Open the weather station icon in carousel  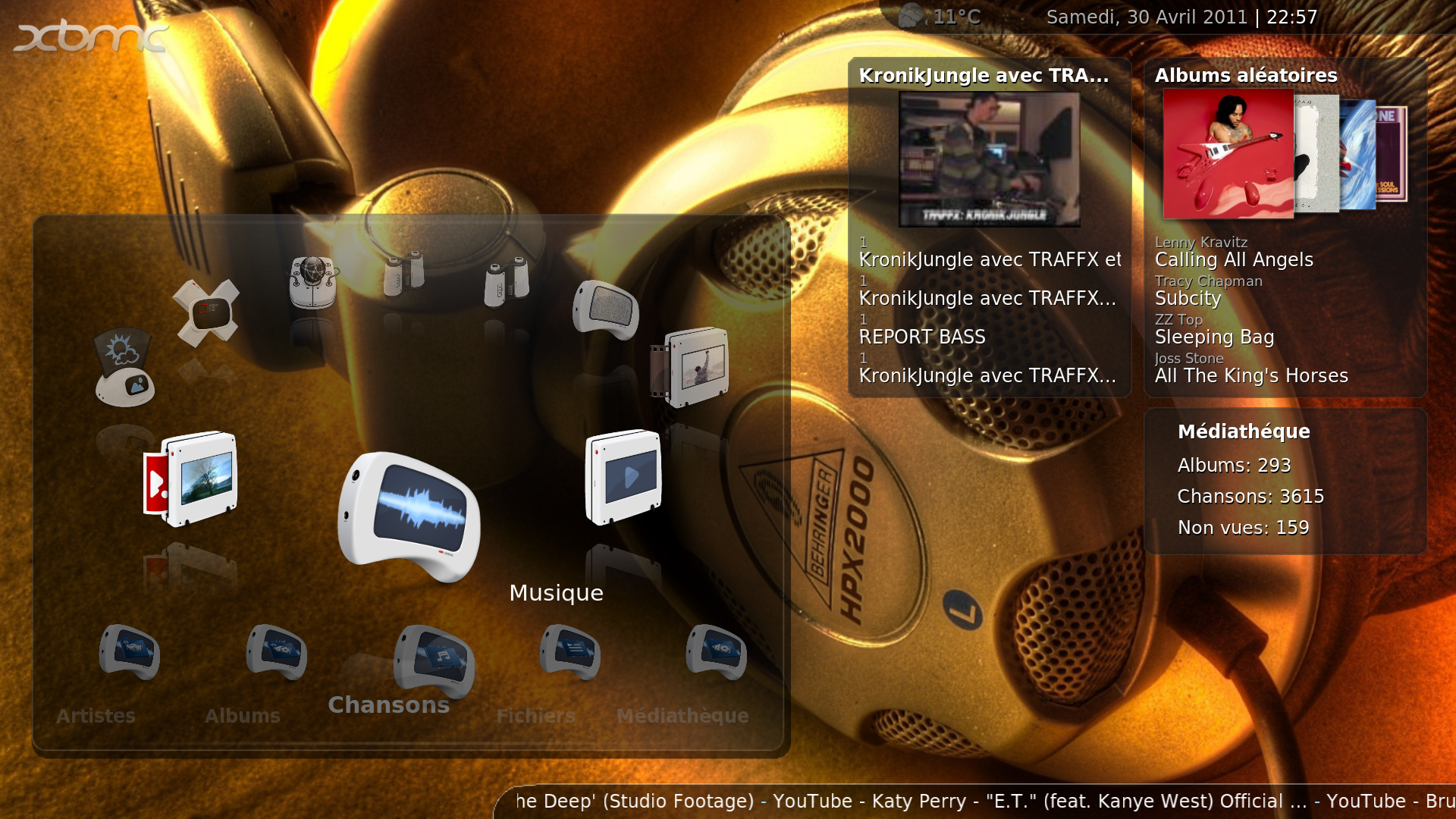click(124, 367)
